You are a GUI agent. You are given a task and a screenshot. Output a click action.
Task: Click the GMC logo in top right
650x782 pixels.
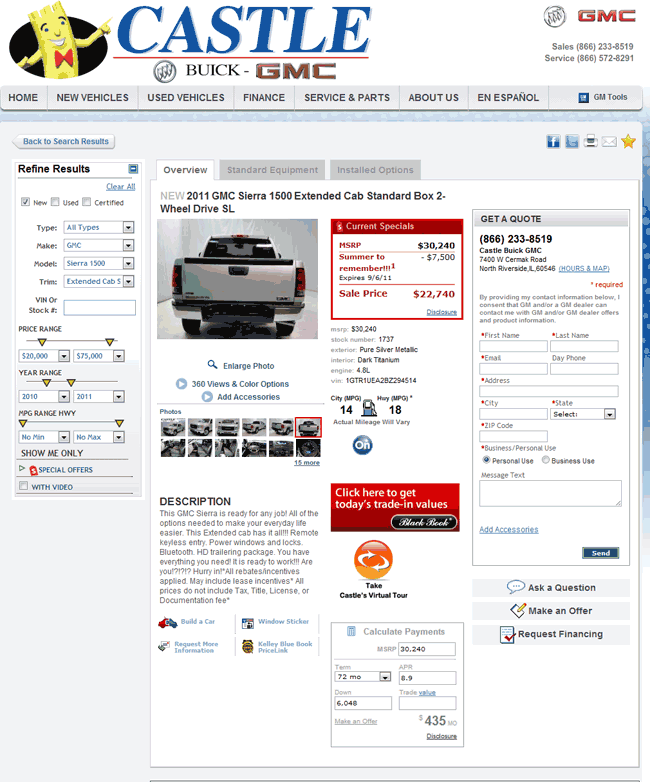coord(607,16)
